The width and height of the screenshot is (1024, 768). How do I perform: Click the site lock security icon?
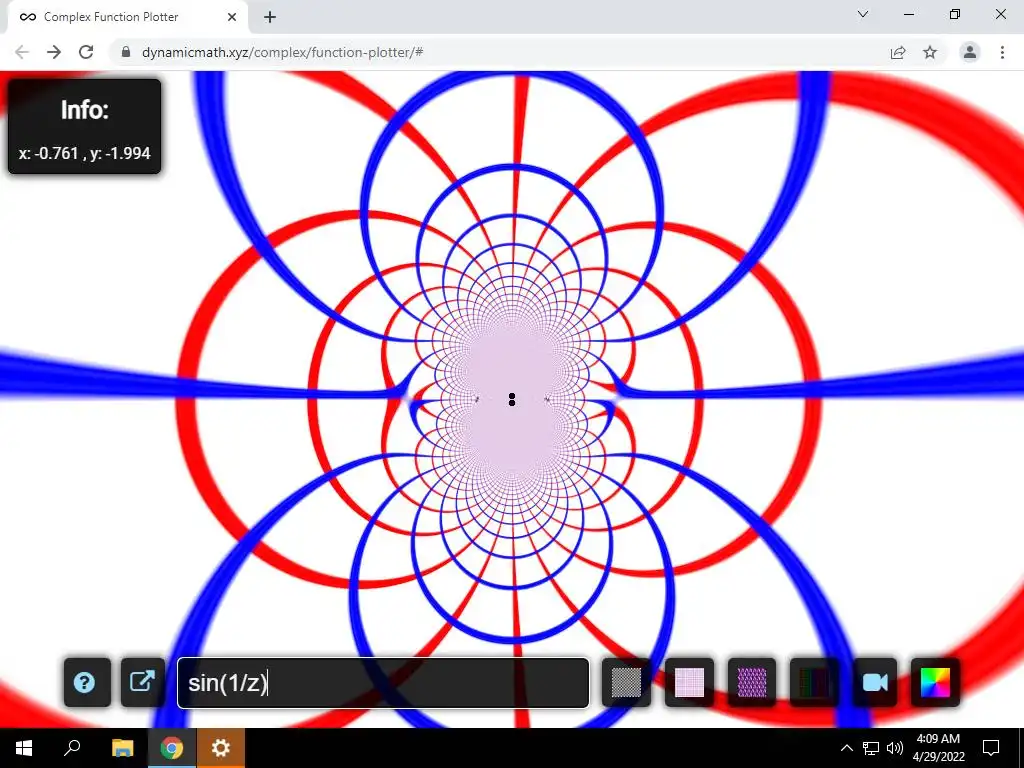(x=126, y=52)
